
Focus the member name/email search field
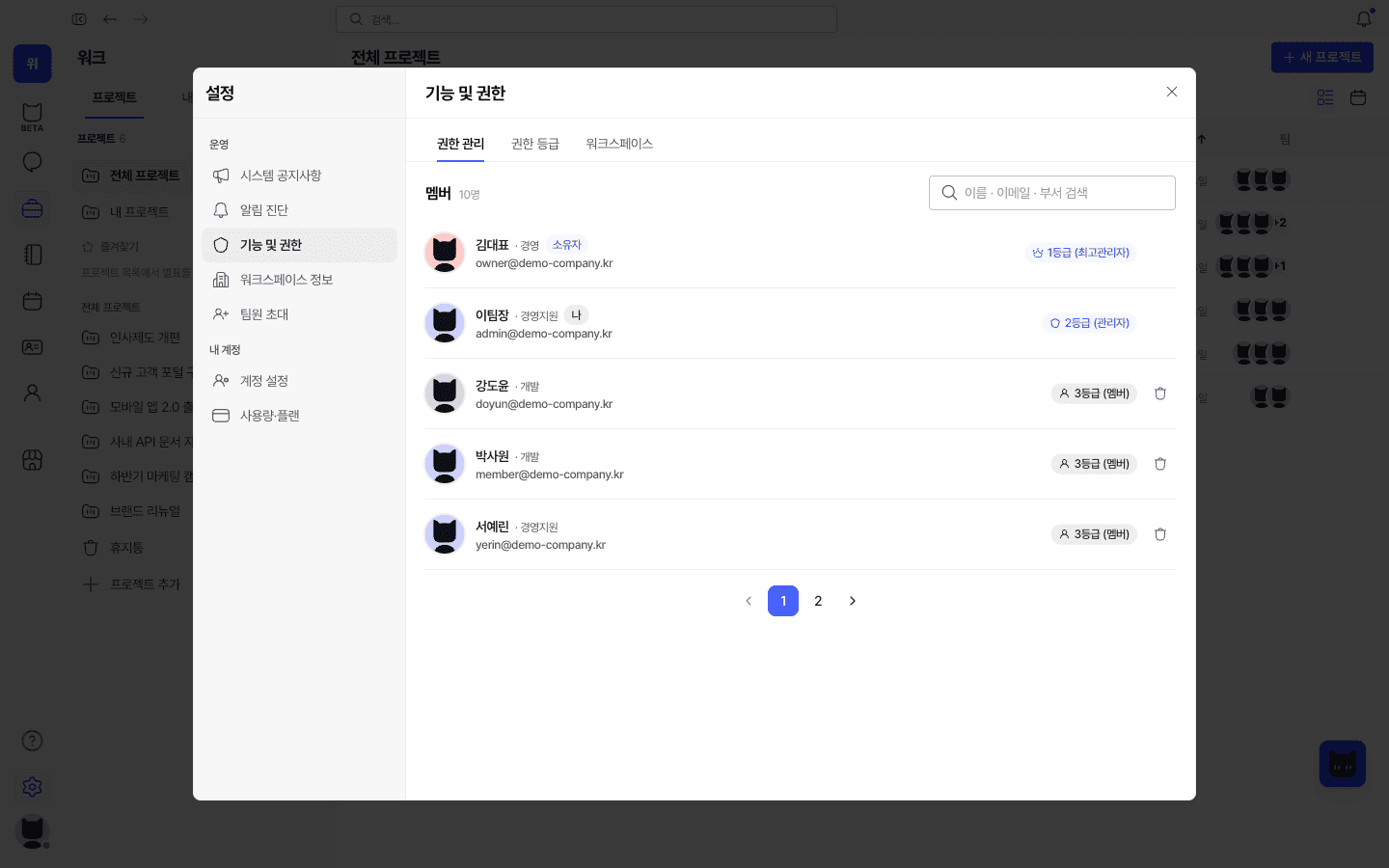coord(1052,193)
